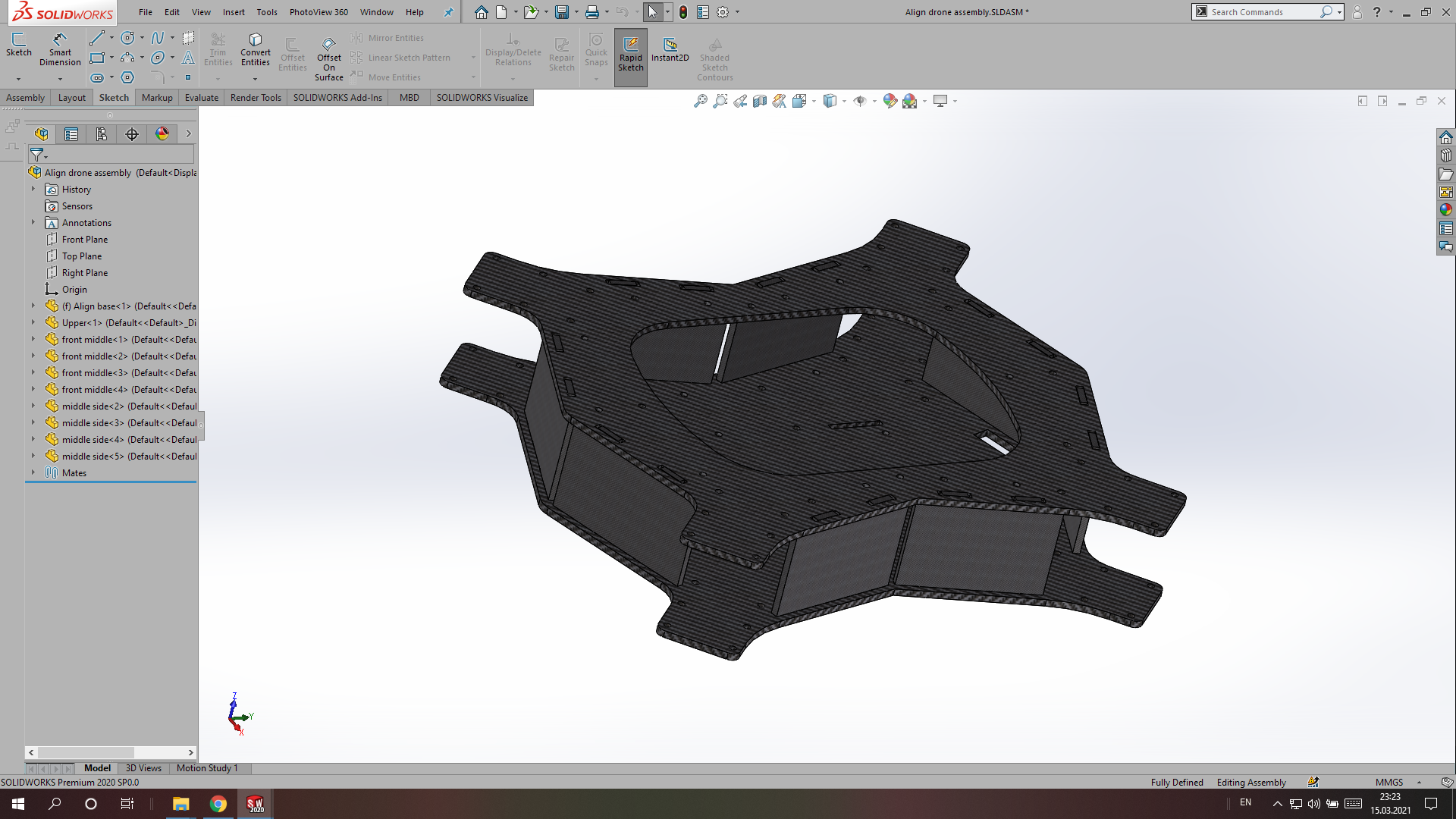This screenshot has width=1456, height=819.
Task: Open the View Palette task pane icon
Action: pyautogui.click(x=1445, y=192)
